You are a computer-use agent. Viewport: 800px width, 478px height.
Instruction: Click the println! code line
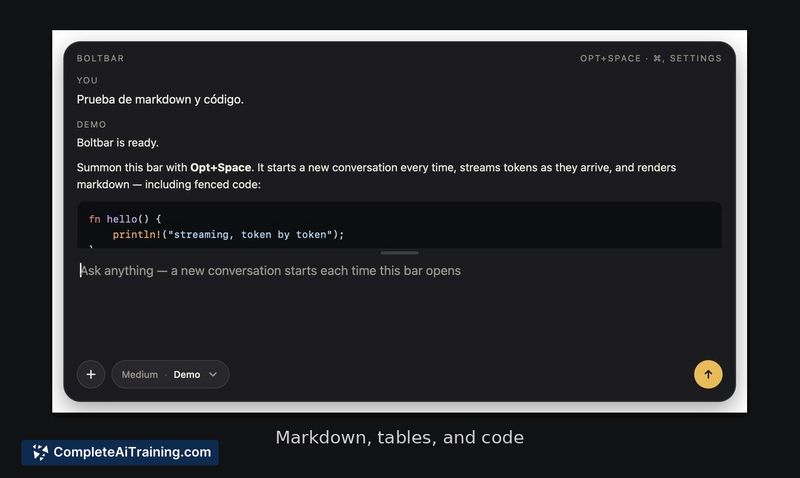click(229, 235)
